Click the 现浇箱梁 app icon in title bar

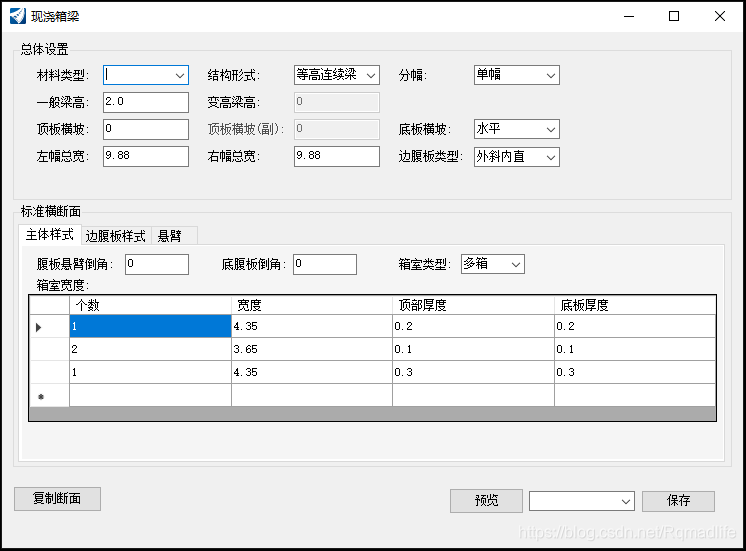click(18, 16)
